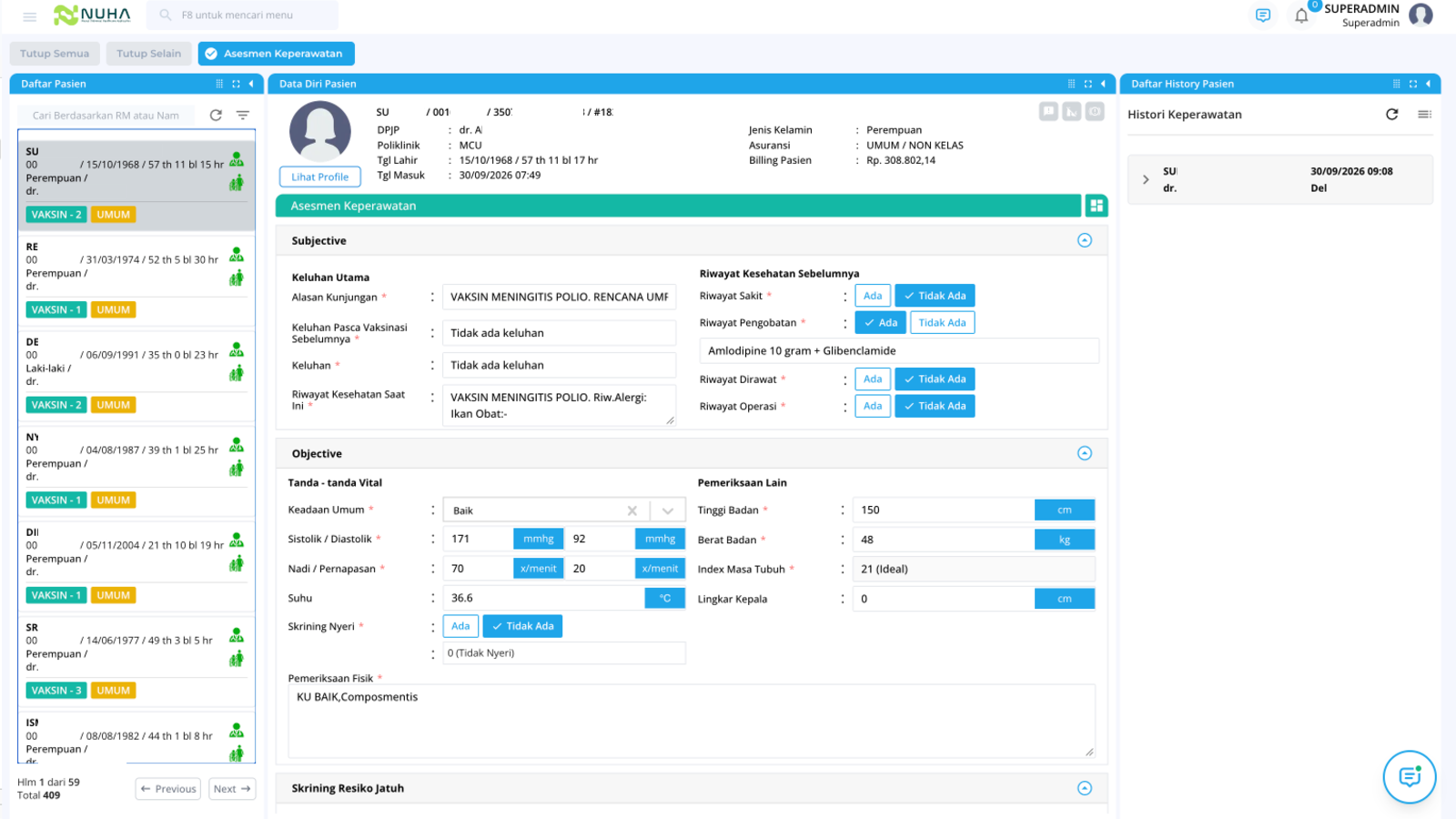Switch to the Asesmen Keperawatan tab
The height and width of the screenshot is (819, 1456).
[x=276, y=54]
